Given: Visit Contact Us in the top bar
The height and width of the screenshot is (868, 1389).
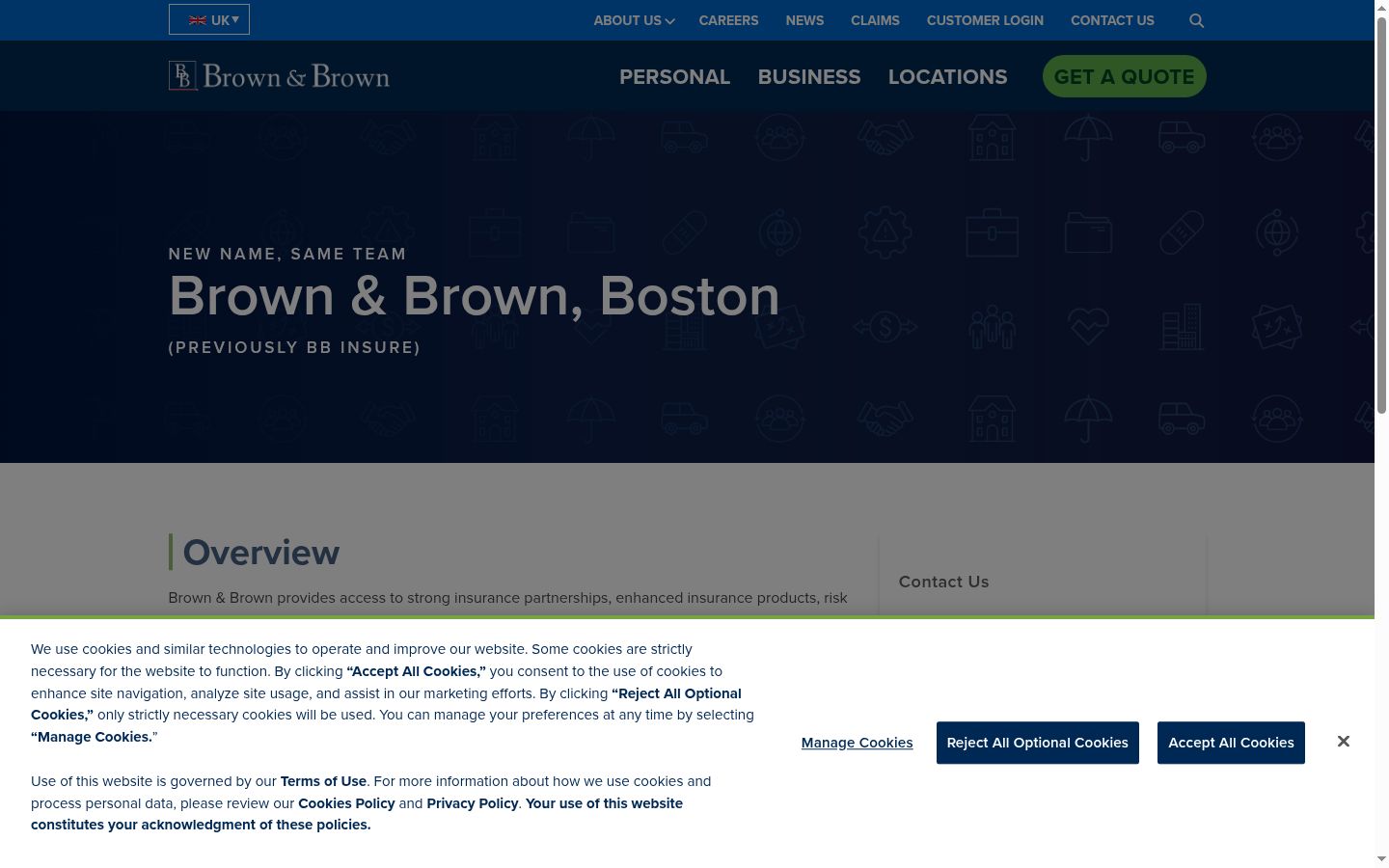Looking at the screenshot, I should (x=1112, y=20).
